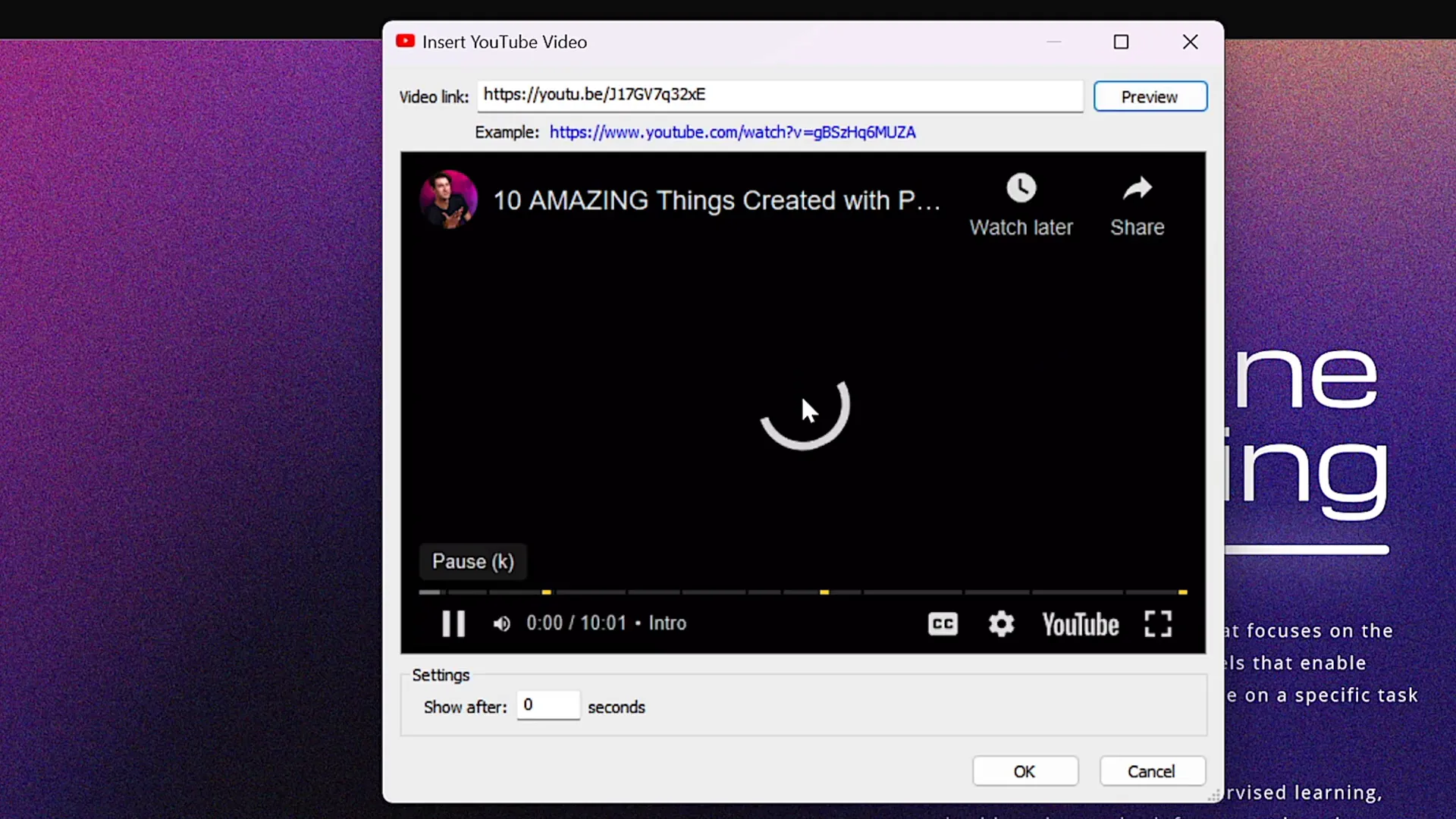Focus the Video link input field
Image resolution: width=1456 pixels, height=819 pixels.
pos(780,96)
